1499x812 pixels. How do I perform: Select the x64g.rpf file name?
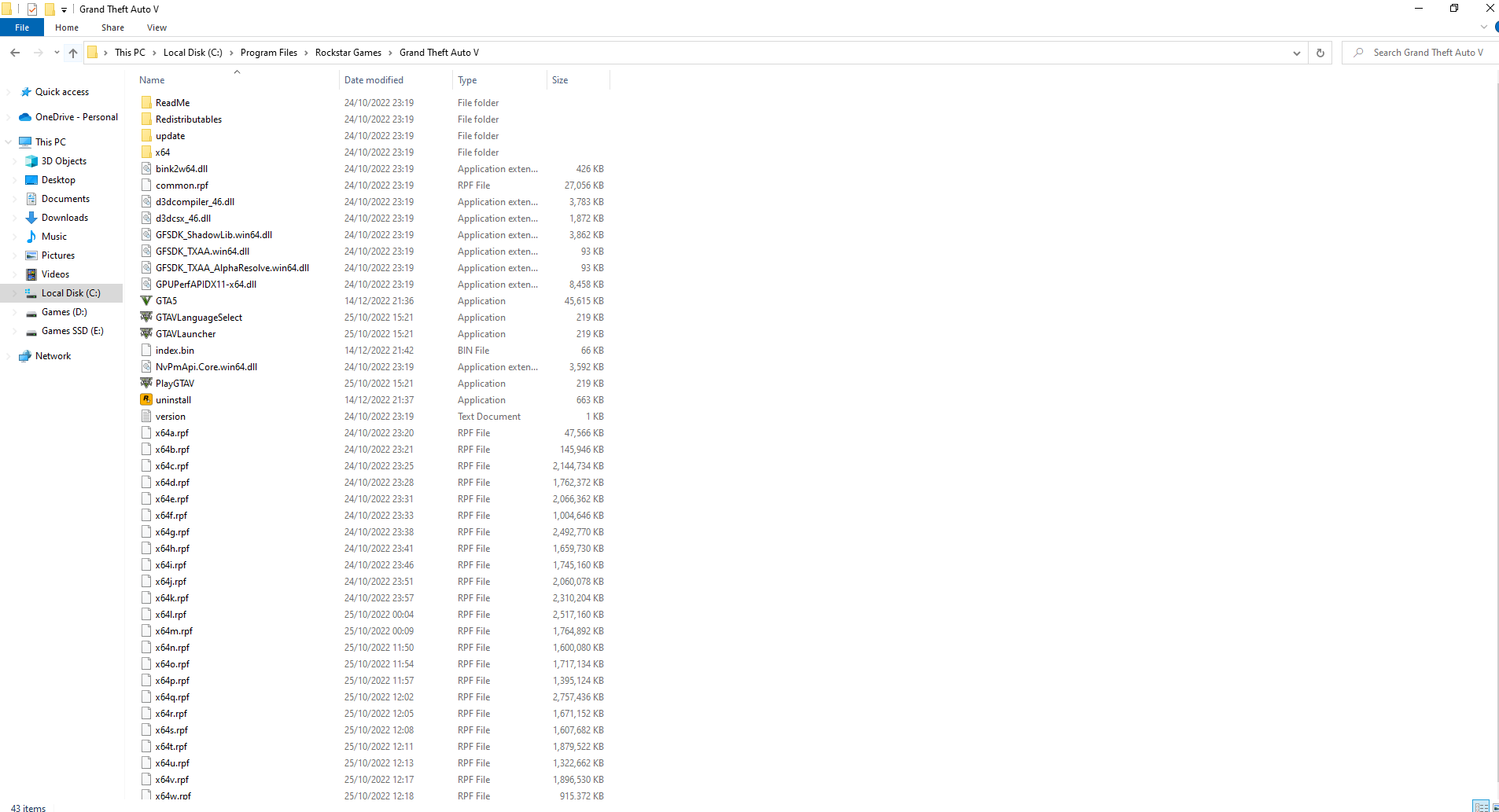coord(172,532)
